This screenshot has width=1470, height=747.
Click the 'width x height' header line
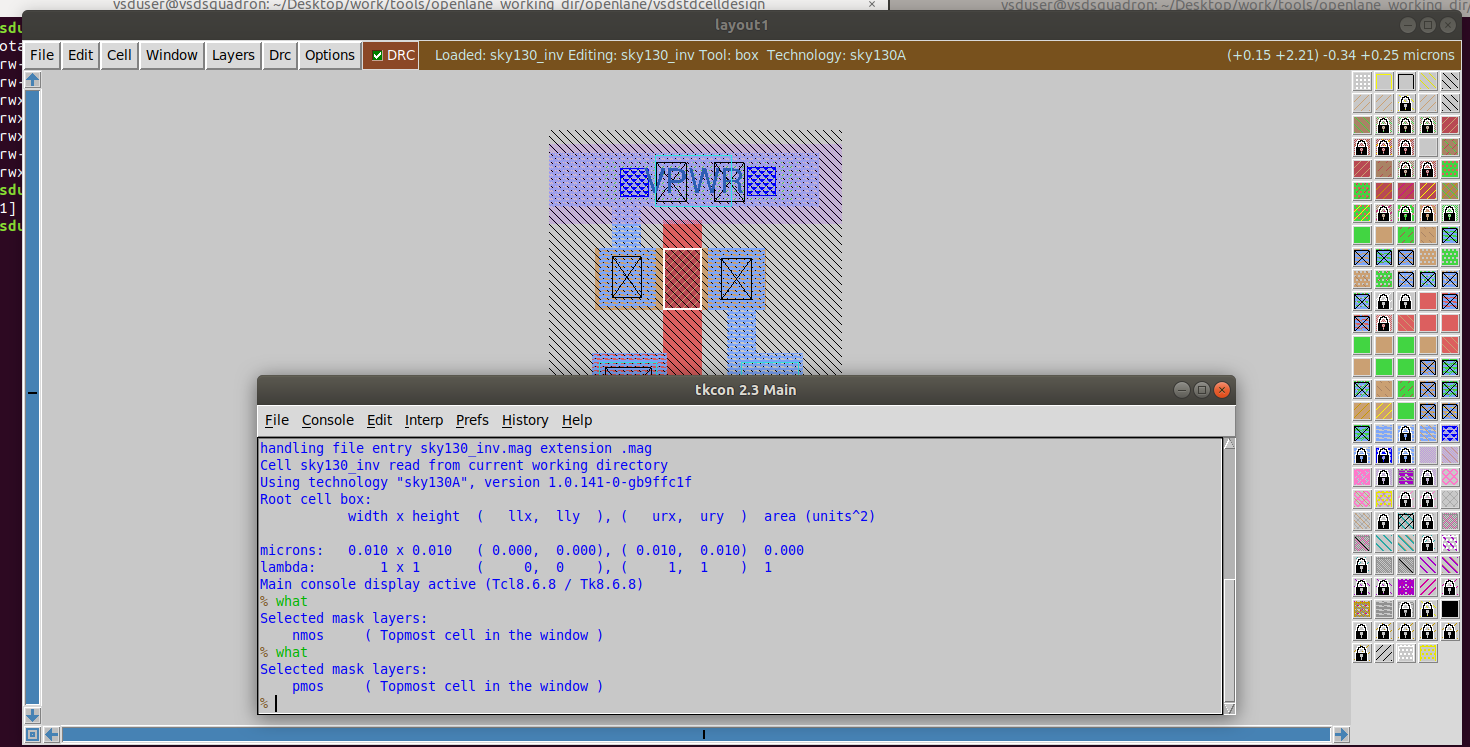pyautogui.click(x=612, y=516)
